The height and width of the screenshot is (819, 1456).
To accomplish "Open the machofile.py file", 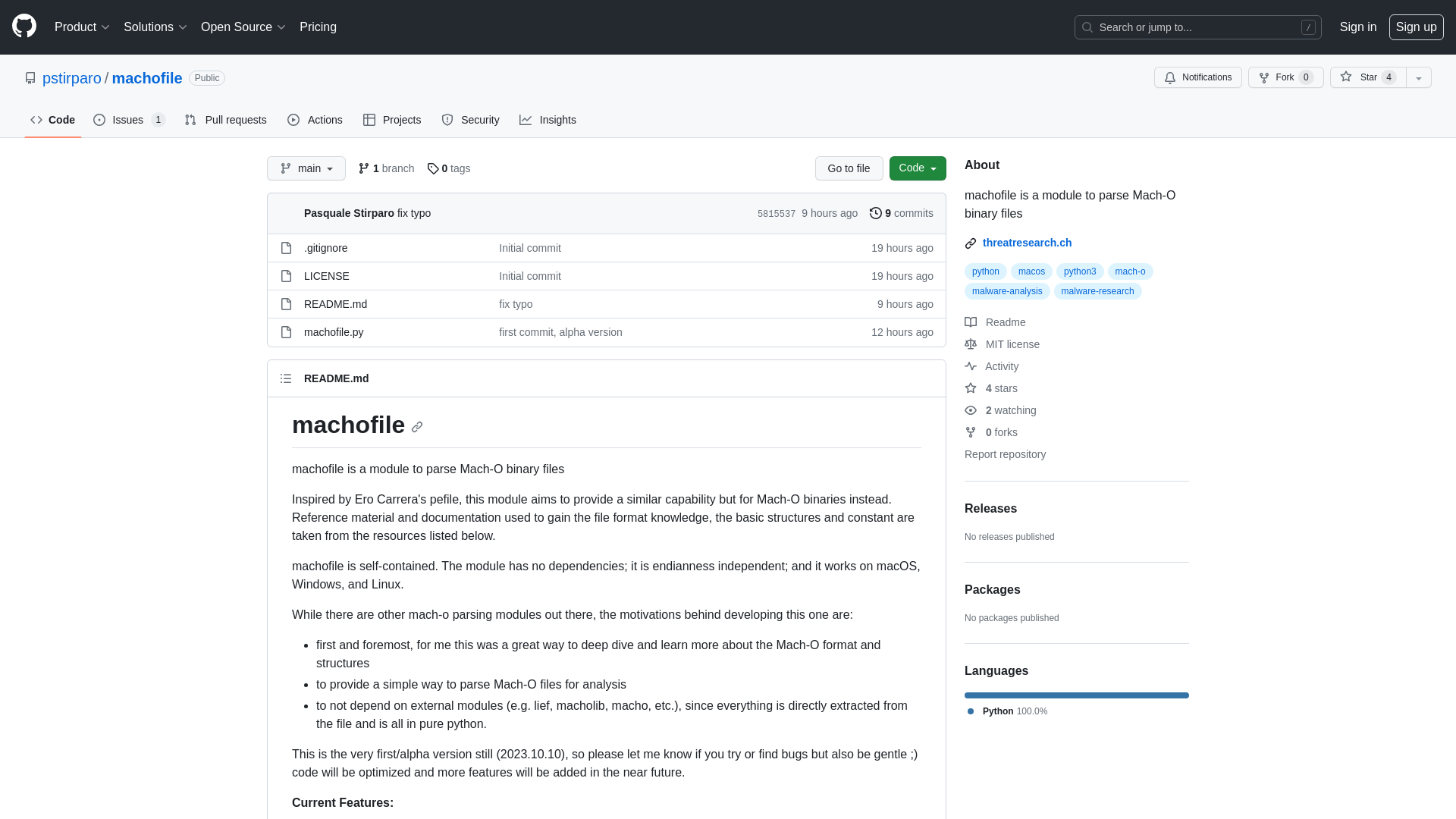I will tap(334, 332).
